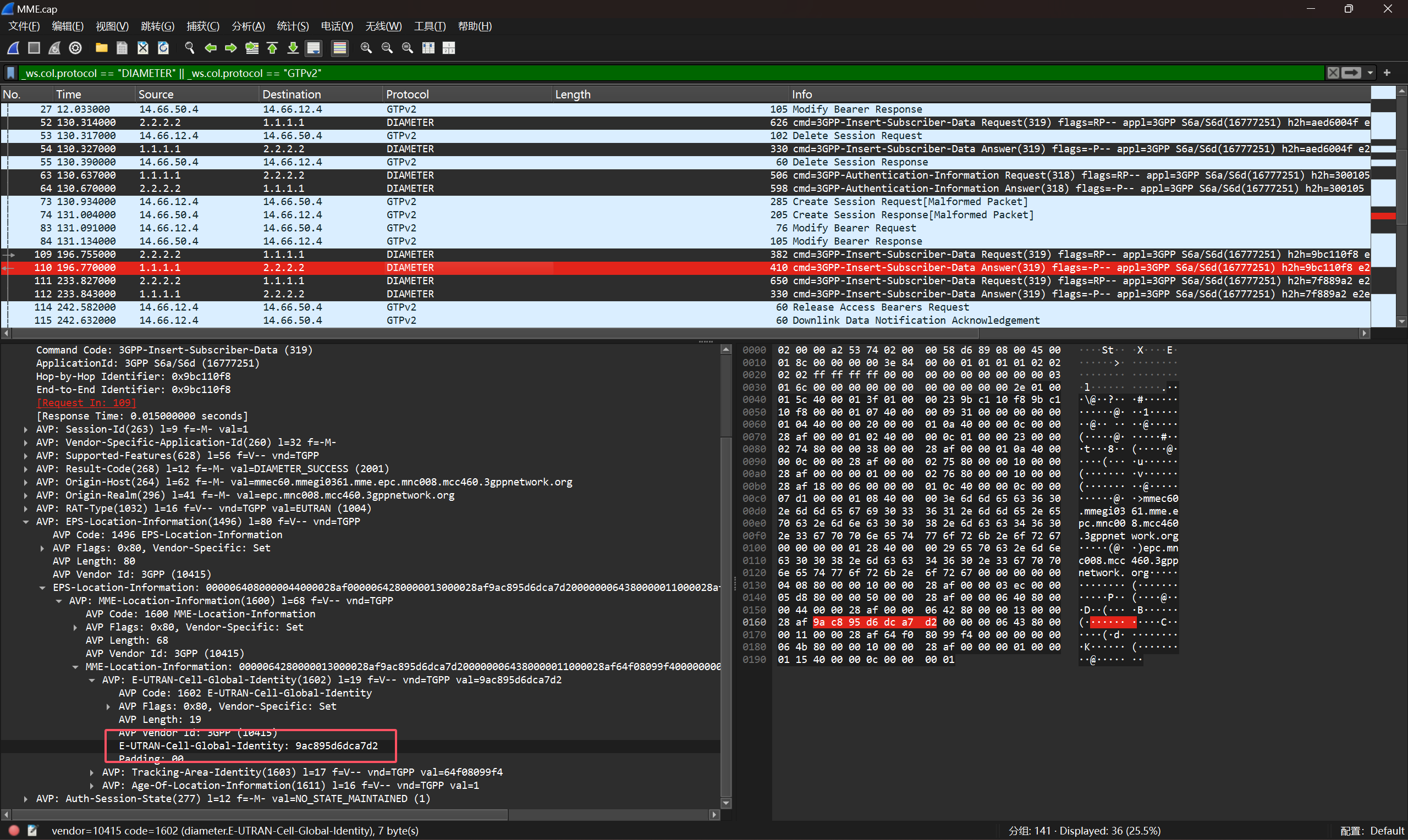The image size is (1408, 840).
Task: Reload this capture file
Action: click(x=163, y=48)
